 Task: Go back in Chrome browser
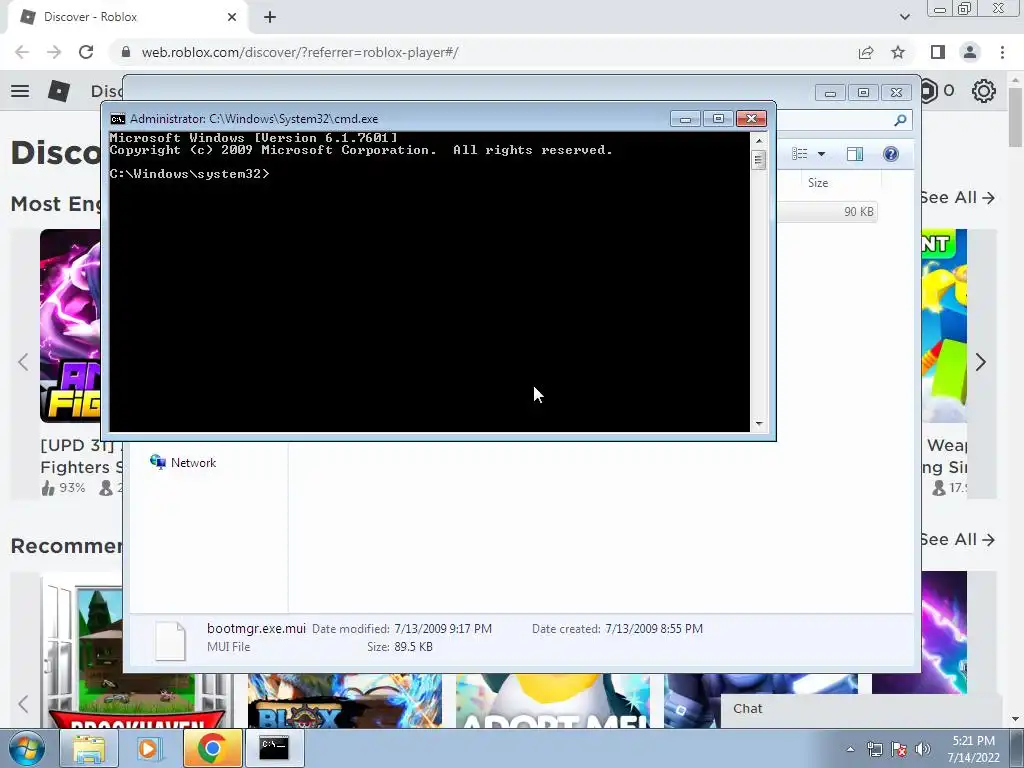tap(22, 52)
